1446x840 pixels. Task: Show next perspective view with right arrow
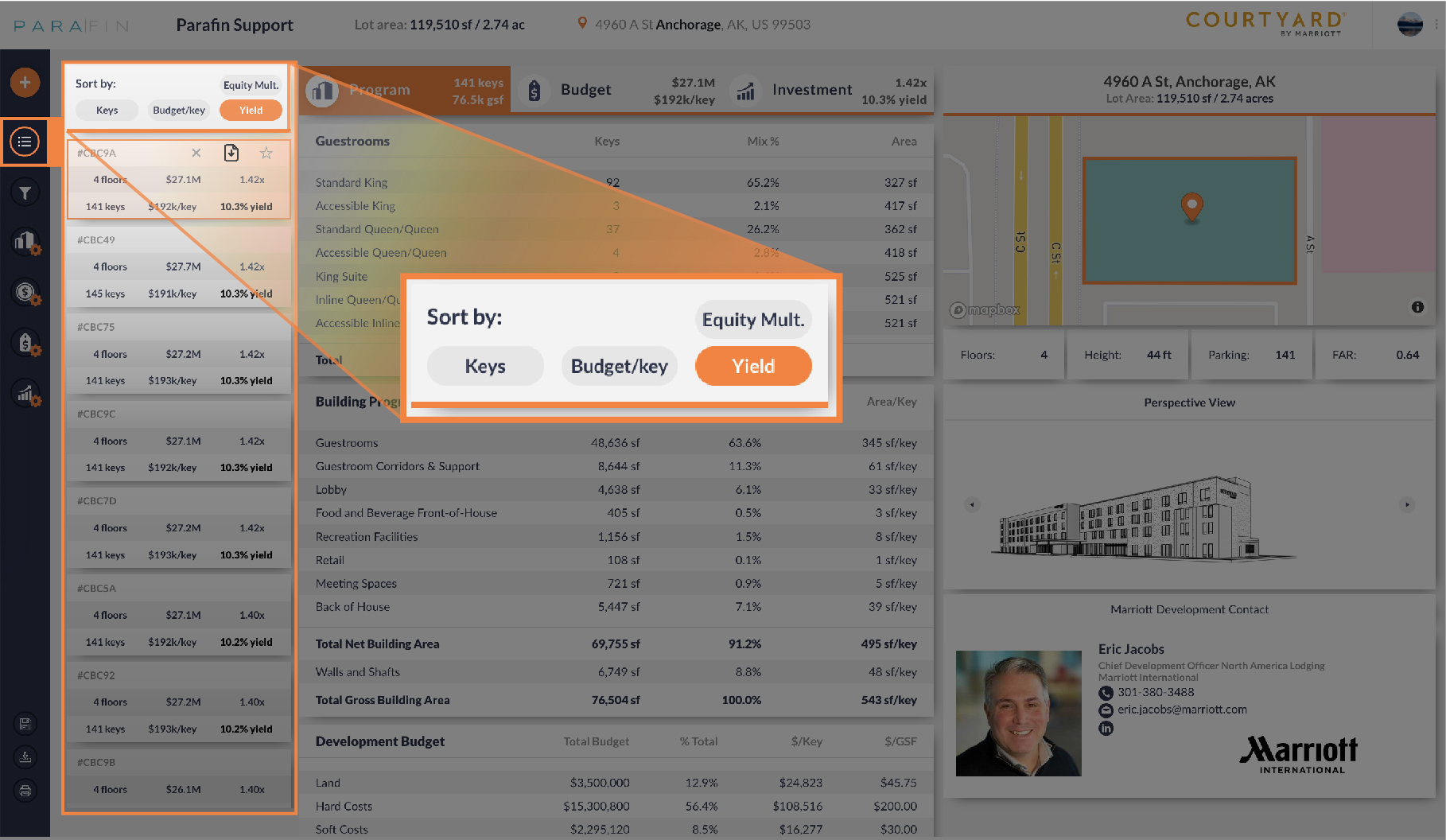pos(1407,504)
